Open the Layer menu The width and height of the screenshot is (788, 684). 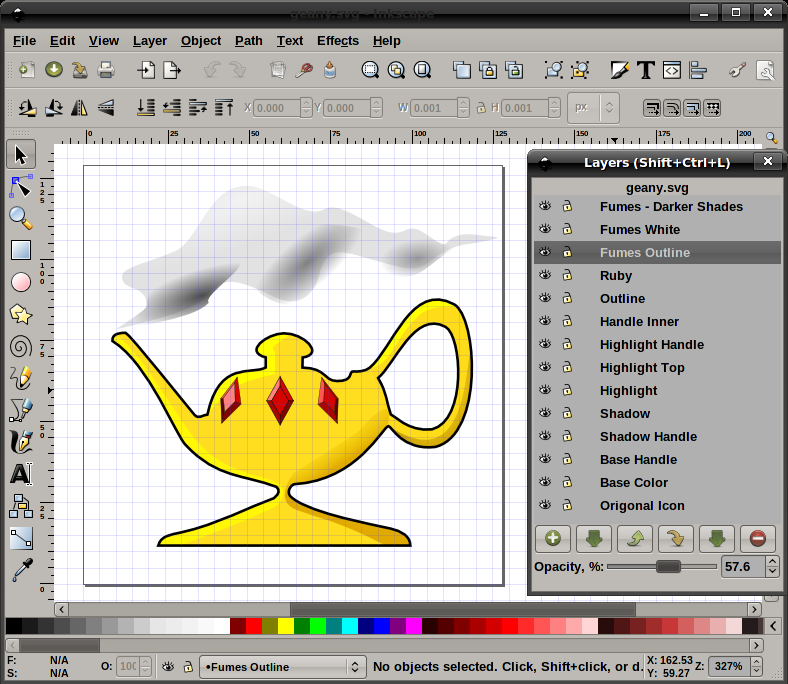point(150,41)
